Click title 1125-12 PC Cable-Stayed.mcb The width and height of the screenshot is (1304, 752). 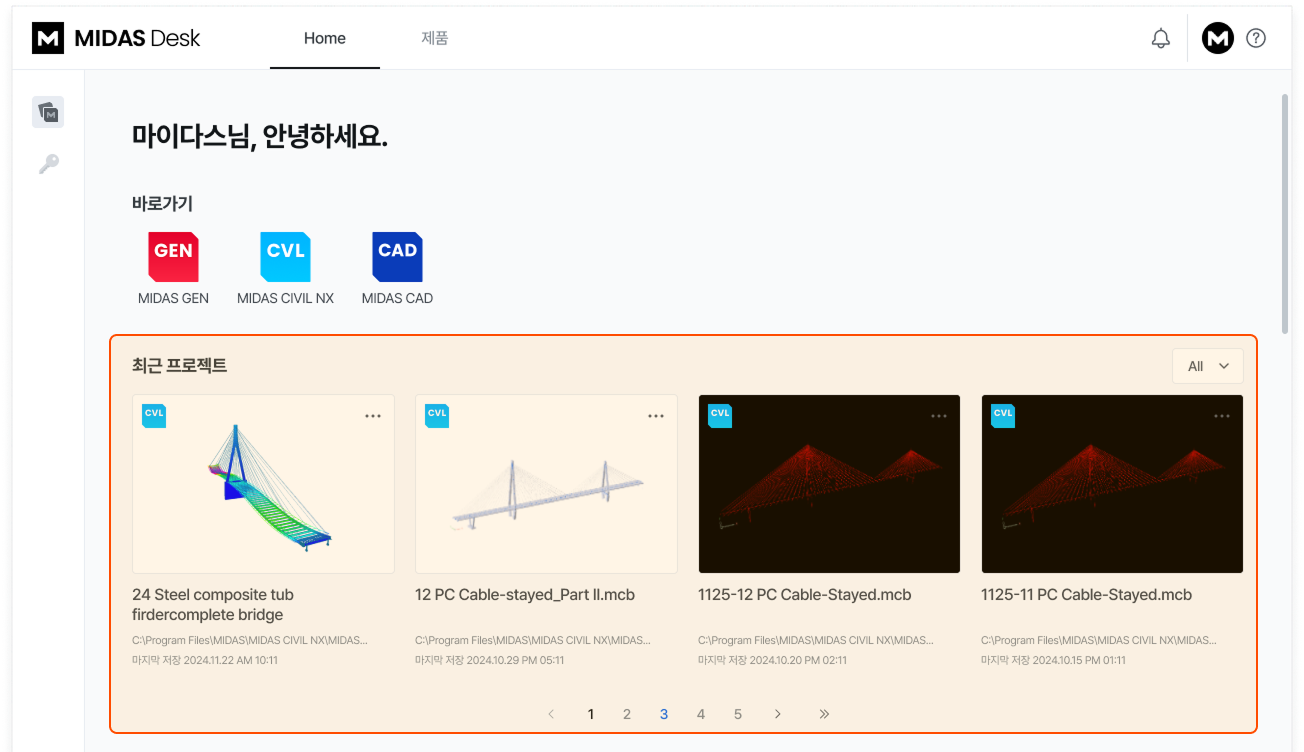pos(805,594)
